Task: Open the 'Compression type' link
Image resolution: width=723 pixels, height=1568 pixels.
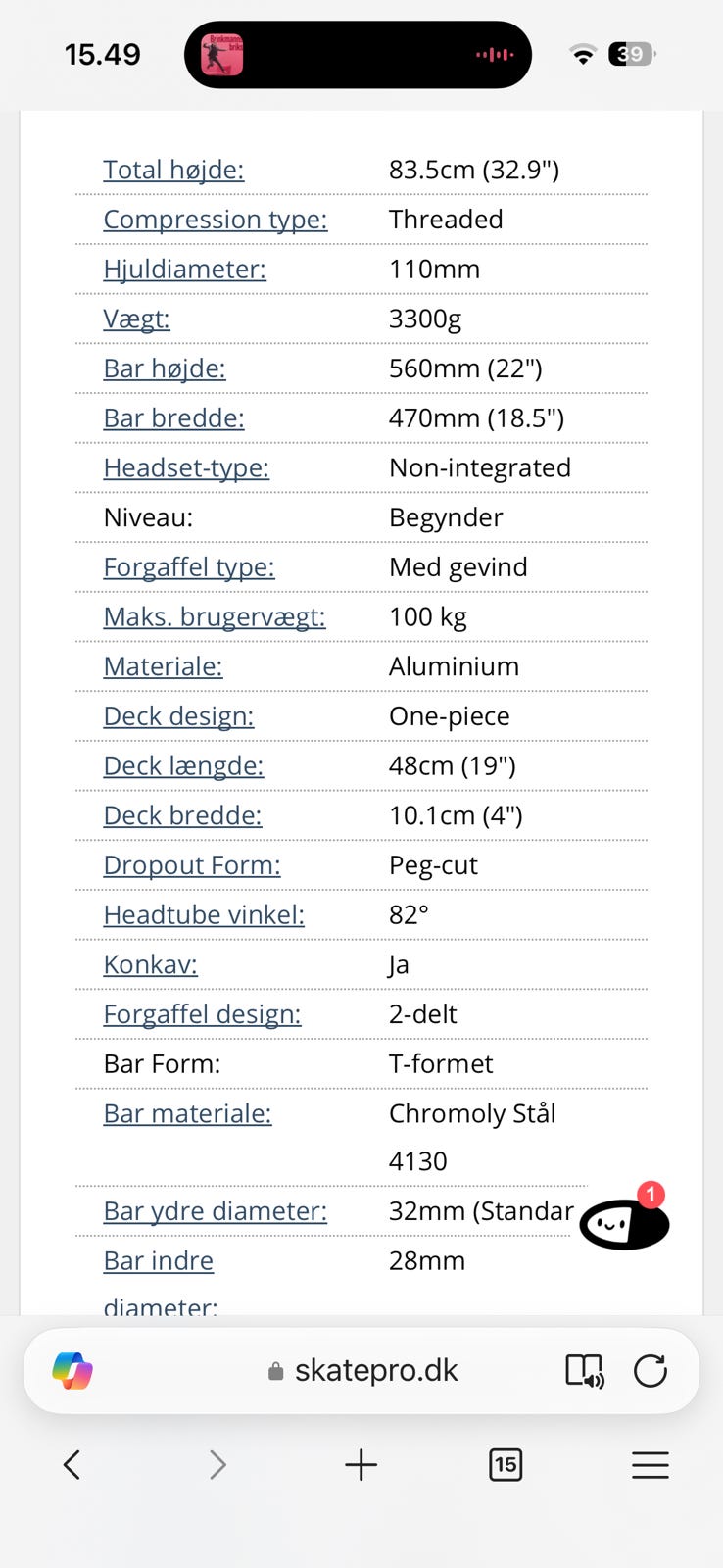Action: coord(216,220)
